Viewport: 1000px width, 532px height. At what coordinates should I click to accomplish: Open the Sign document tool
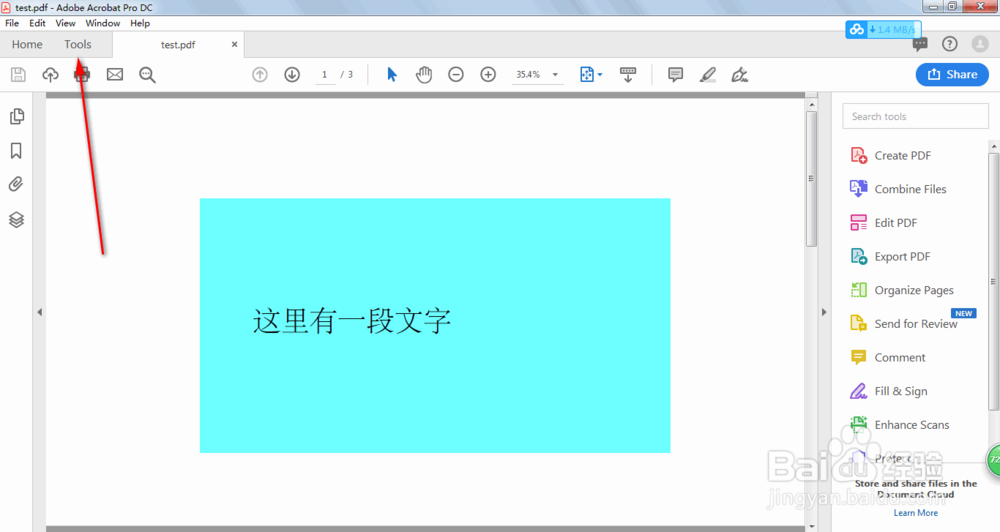click(x=740, y=75)
